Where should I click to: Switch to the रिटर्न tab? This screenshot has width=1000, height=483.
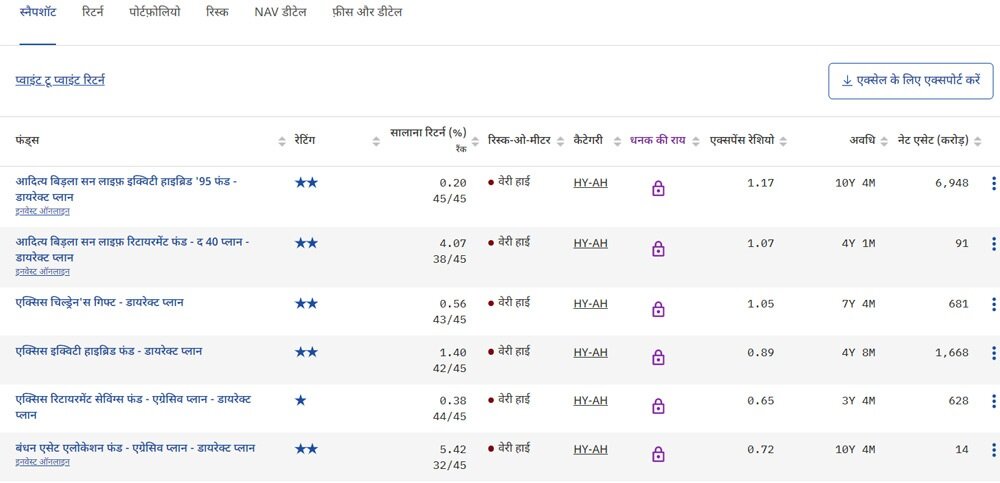[x=93, y=13]
